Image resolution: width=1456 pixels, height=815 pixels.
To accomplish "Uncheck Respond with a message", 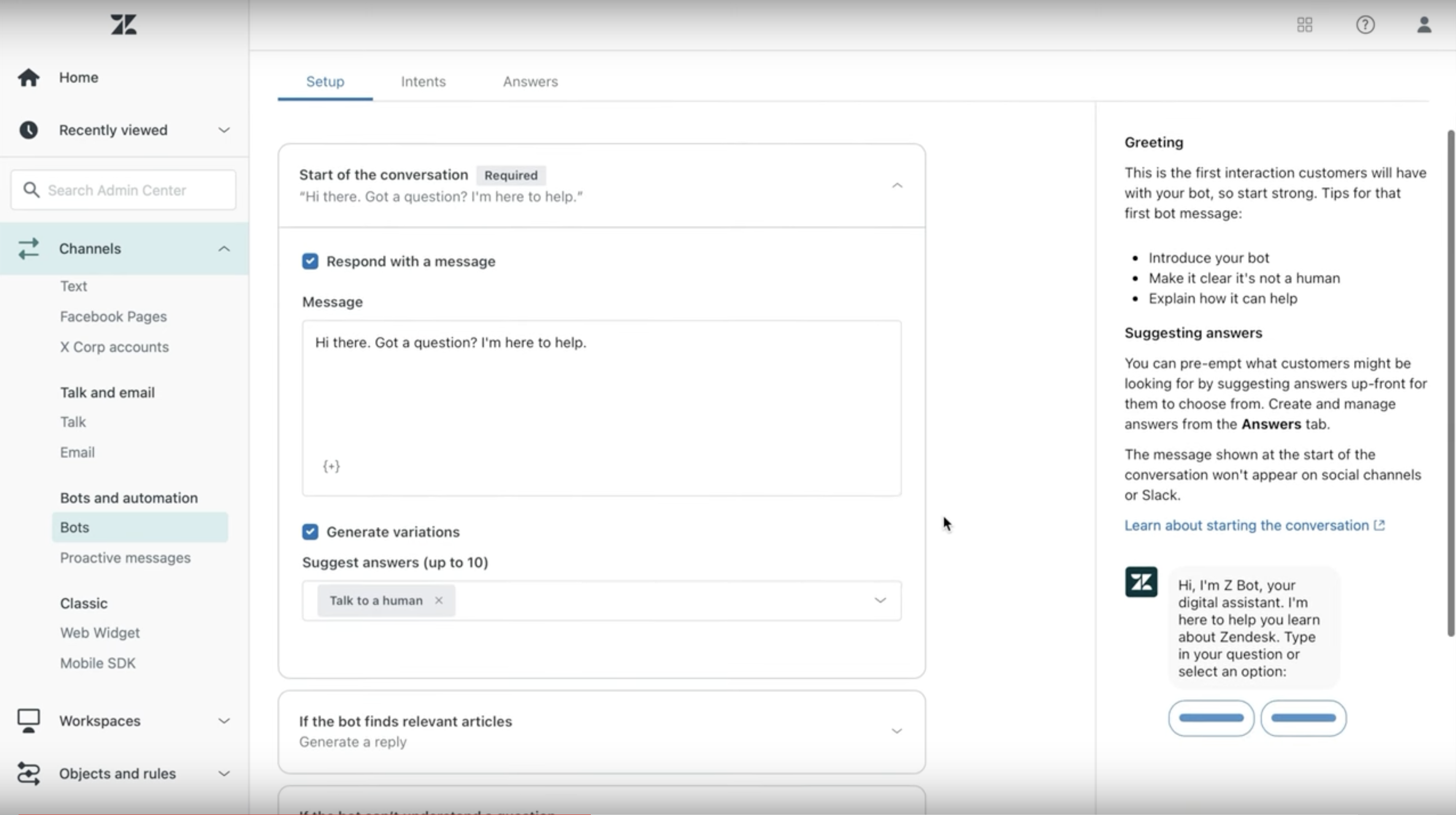I will [x=310, y=261].
